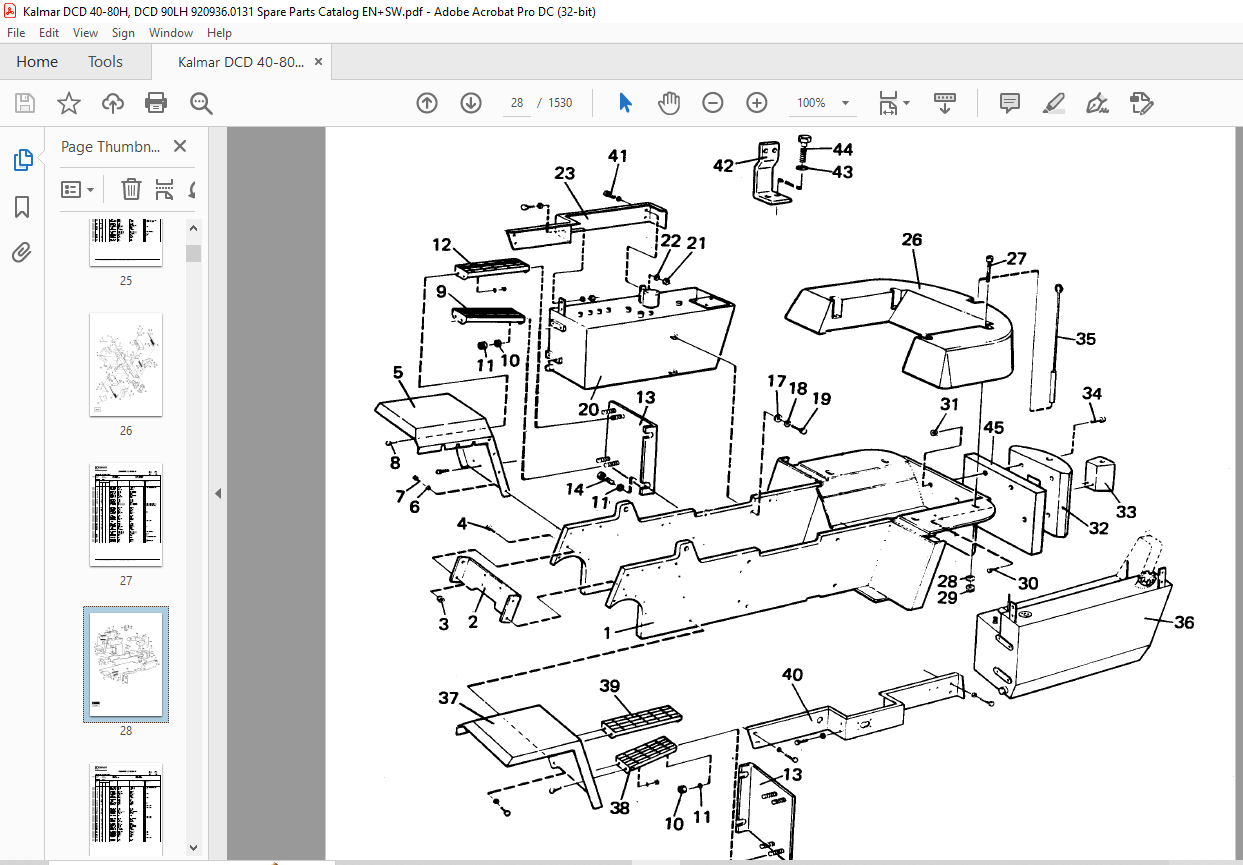Bookmark this file with the star icon
Image resolution: width=1243 pixels, height=865 pixels.
coord(68,103)
